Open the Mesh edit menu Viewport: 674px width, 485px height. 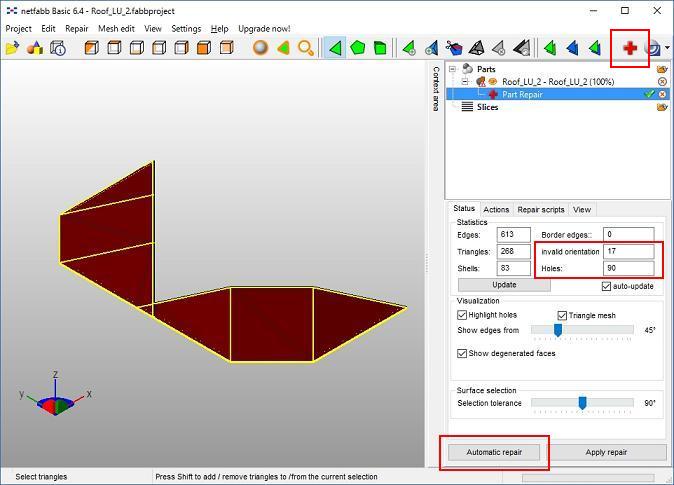pos(116,29)
